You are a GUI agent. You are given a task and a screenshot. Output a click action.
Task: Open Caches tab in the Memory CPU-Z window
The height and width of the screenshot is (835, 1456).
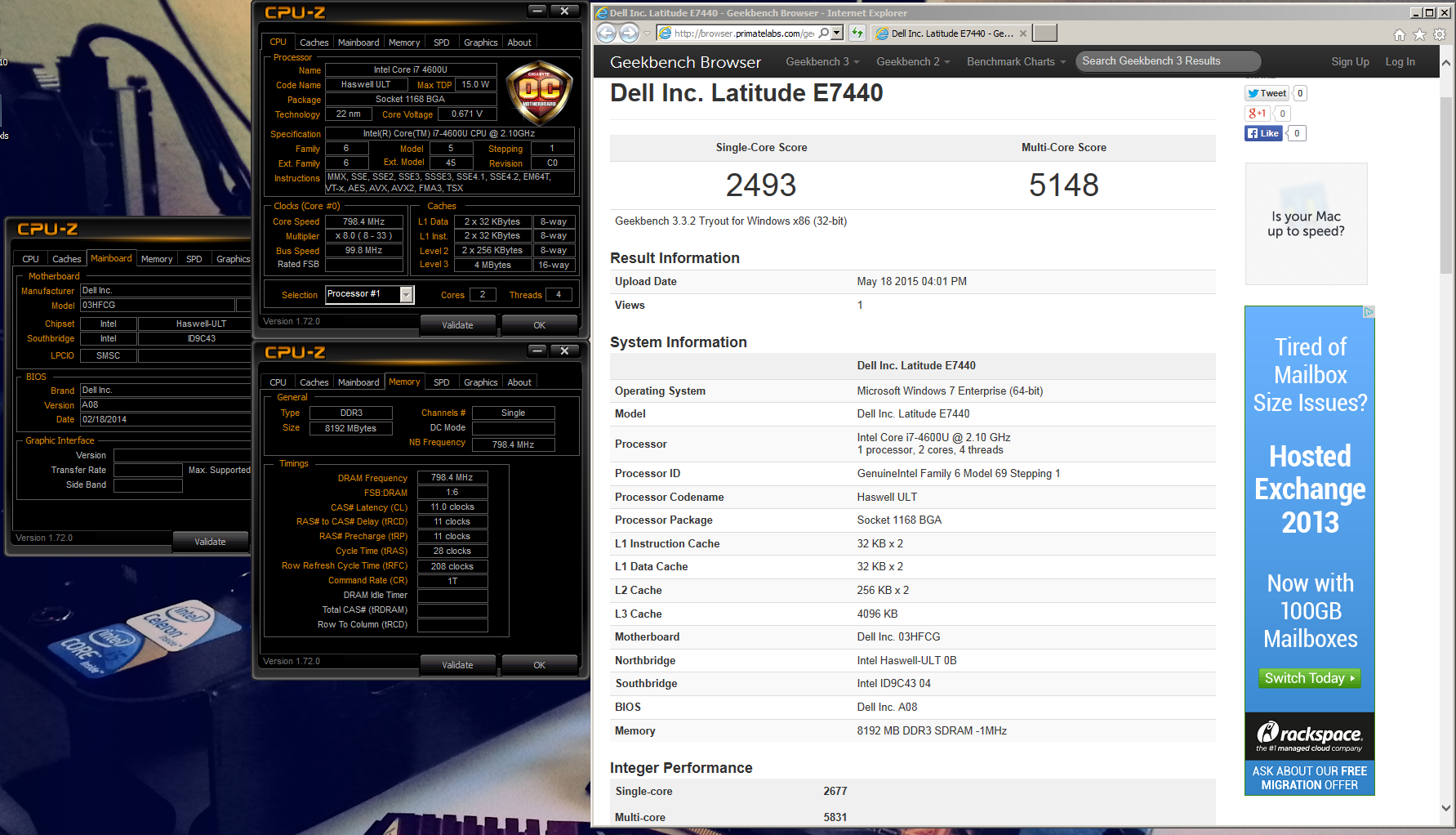click(x=314, y=382)
